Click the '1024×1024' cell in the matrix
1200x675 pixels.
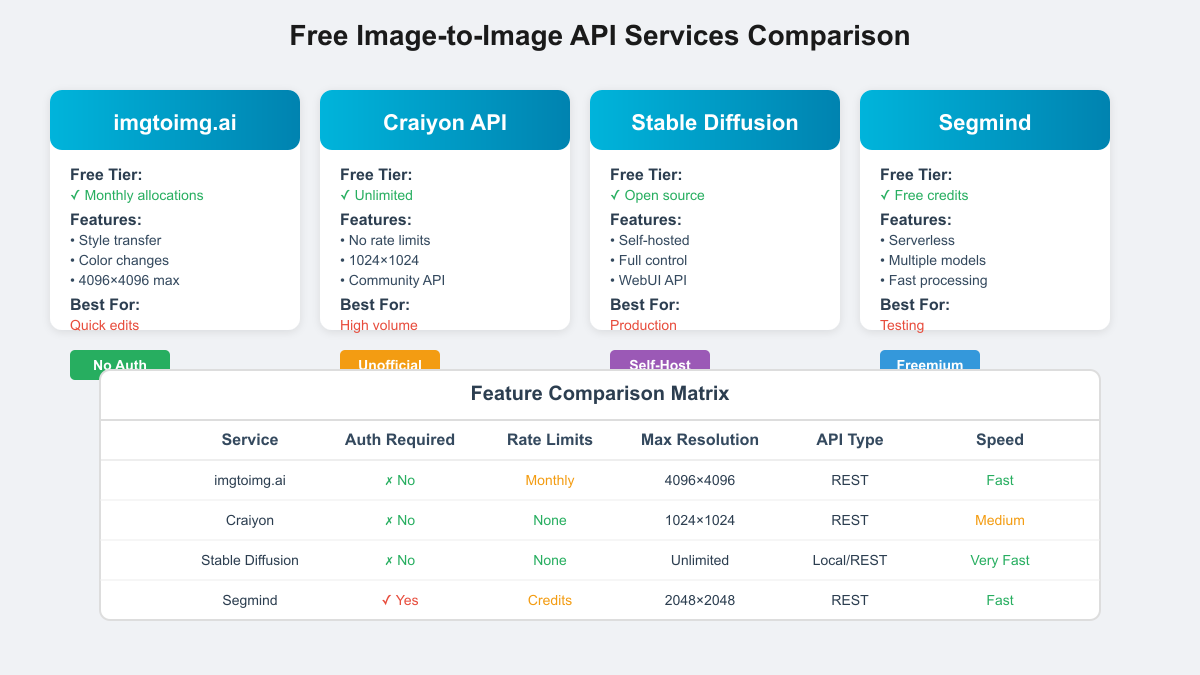(x=700, y=520)
